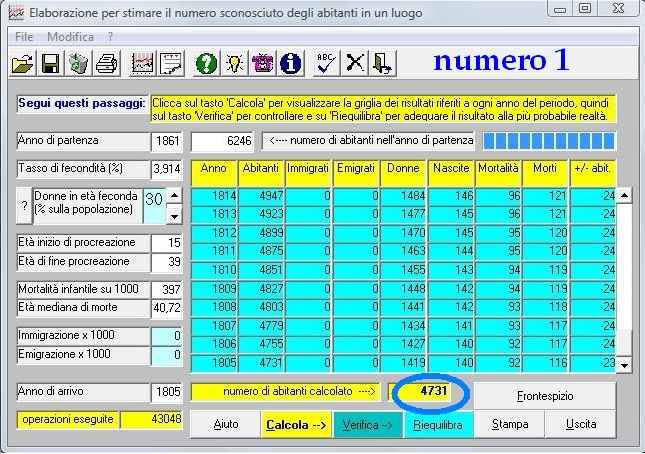Click the Immigrati column header
Screen dimensions: 645x454
click(309, 173)
